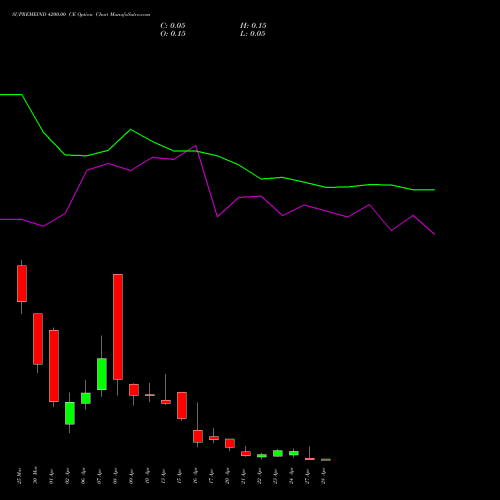Click the 06 Apr date label

[83, 476]
